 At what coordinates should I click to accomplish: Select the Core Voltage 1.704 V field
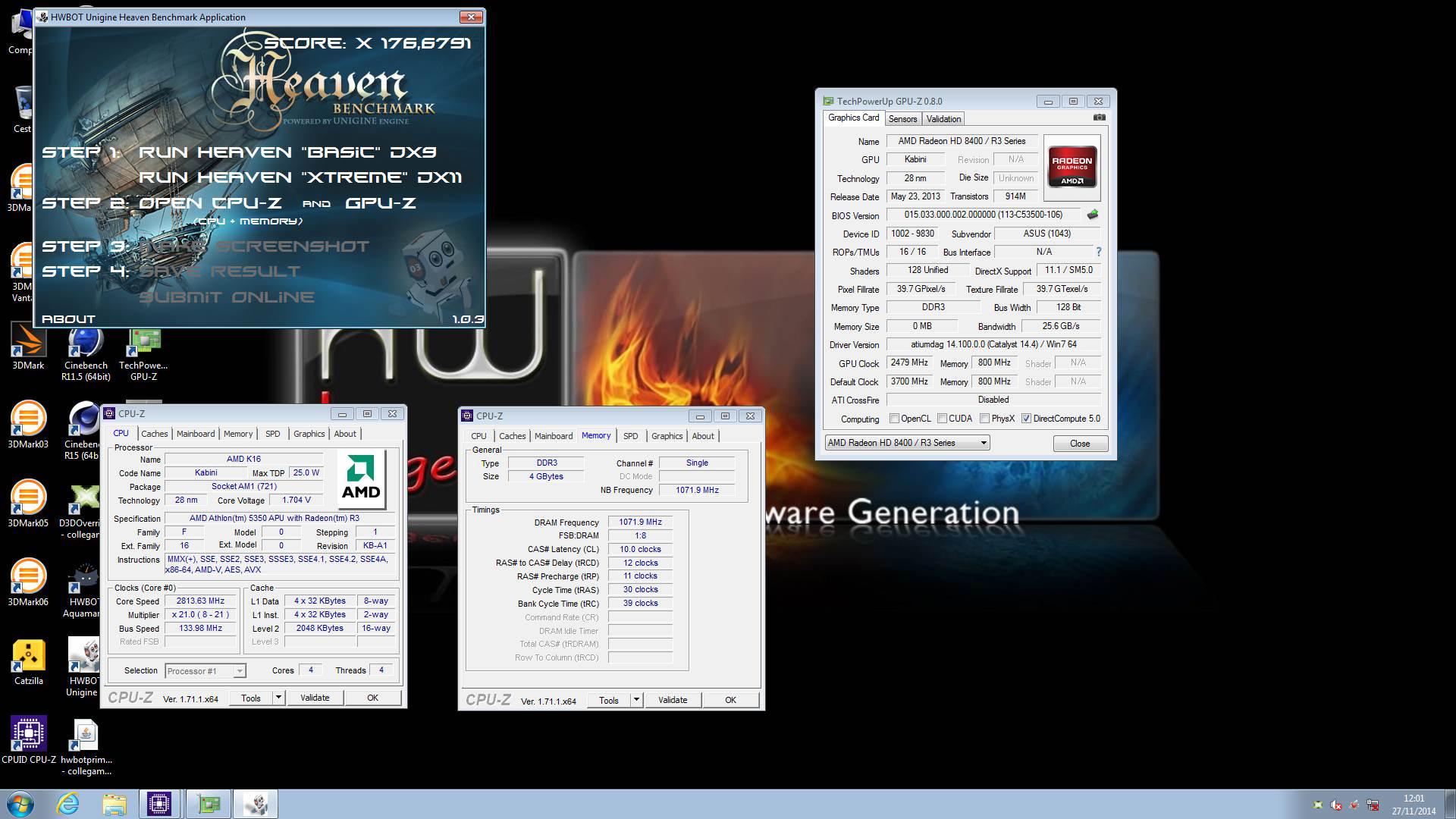[297, 500]
